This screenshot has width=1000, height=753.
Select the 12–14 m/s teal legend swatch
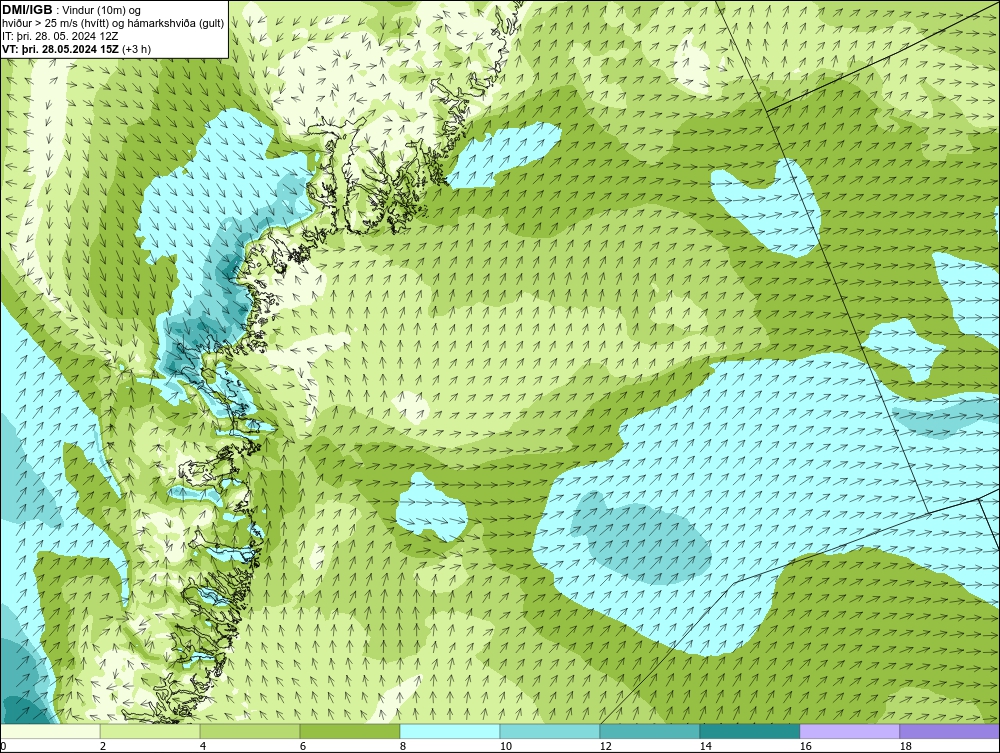(x=649, y=731)
